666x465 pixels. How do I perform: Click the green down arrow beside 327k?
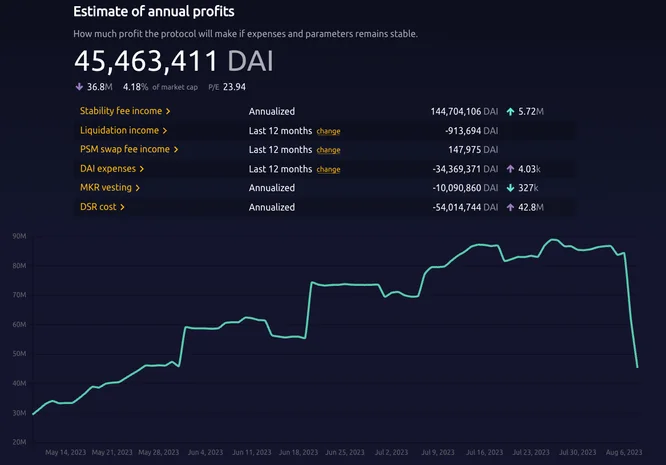click(x=510, y=188)
